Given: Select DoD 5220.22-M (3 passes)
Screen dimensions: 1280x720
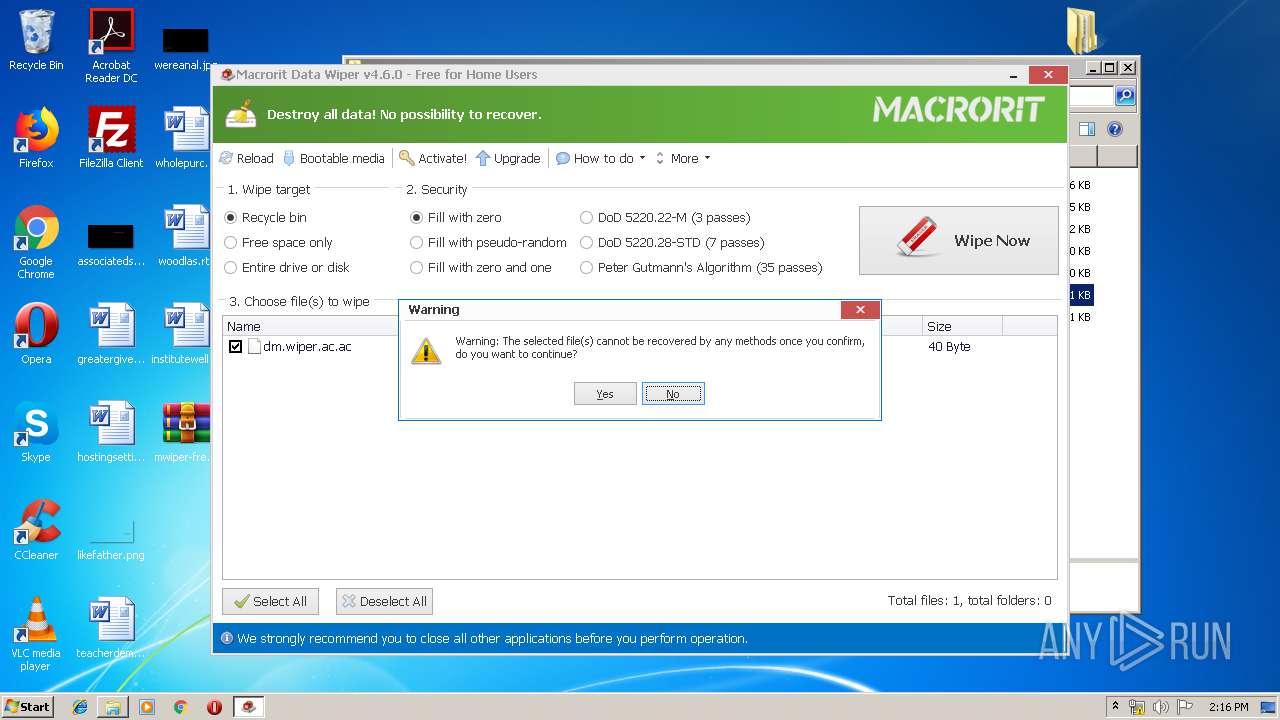Looking at the screenshot, I should pyautogui.click(x=665, y=217).
